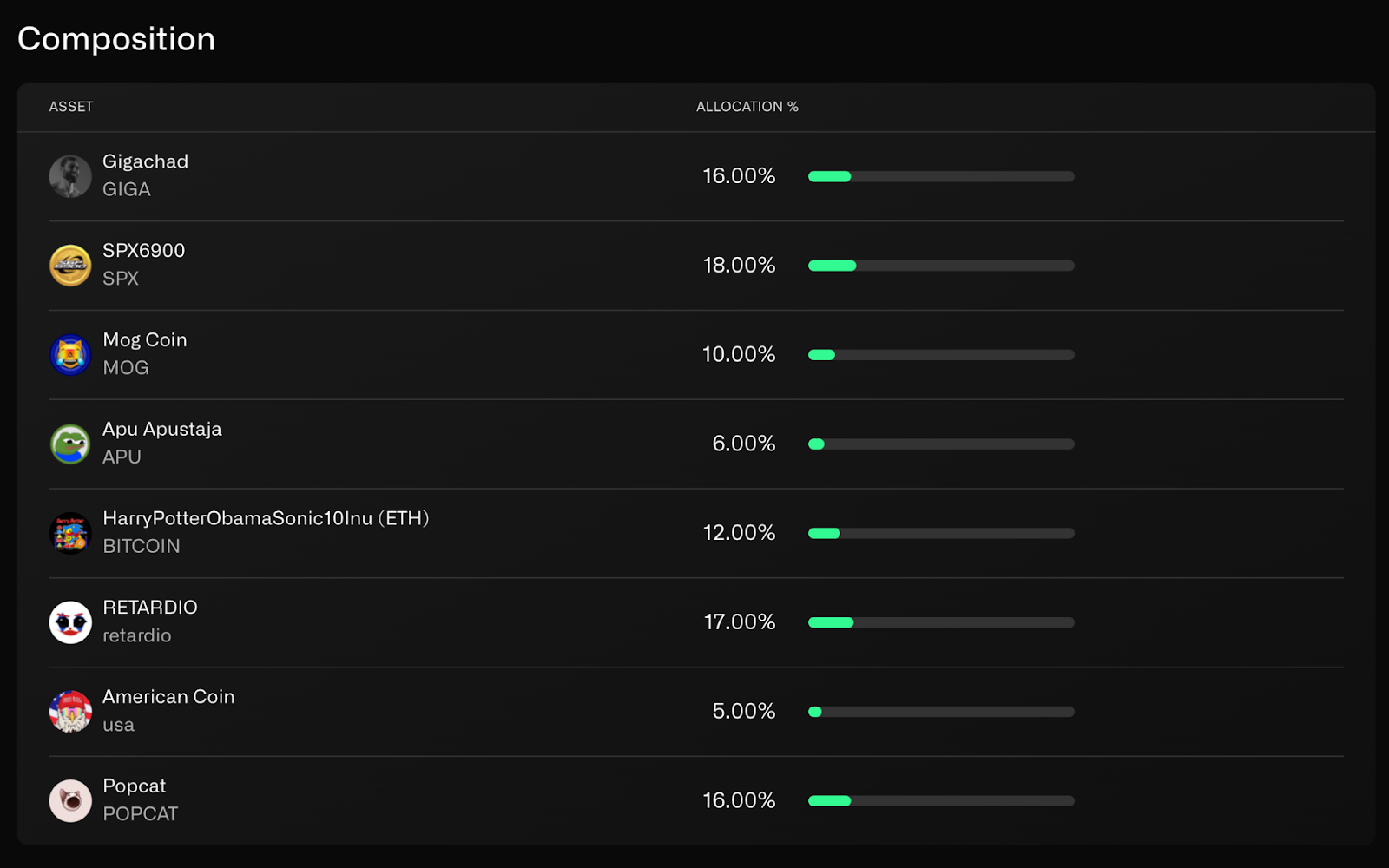
Task: Select the Mog Coin logo
Action: [70, 355]
